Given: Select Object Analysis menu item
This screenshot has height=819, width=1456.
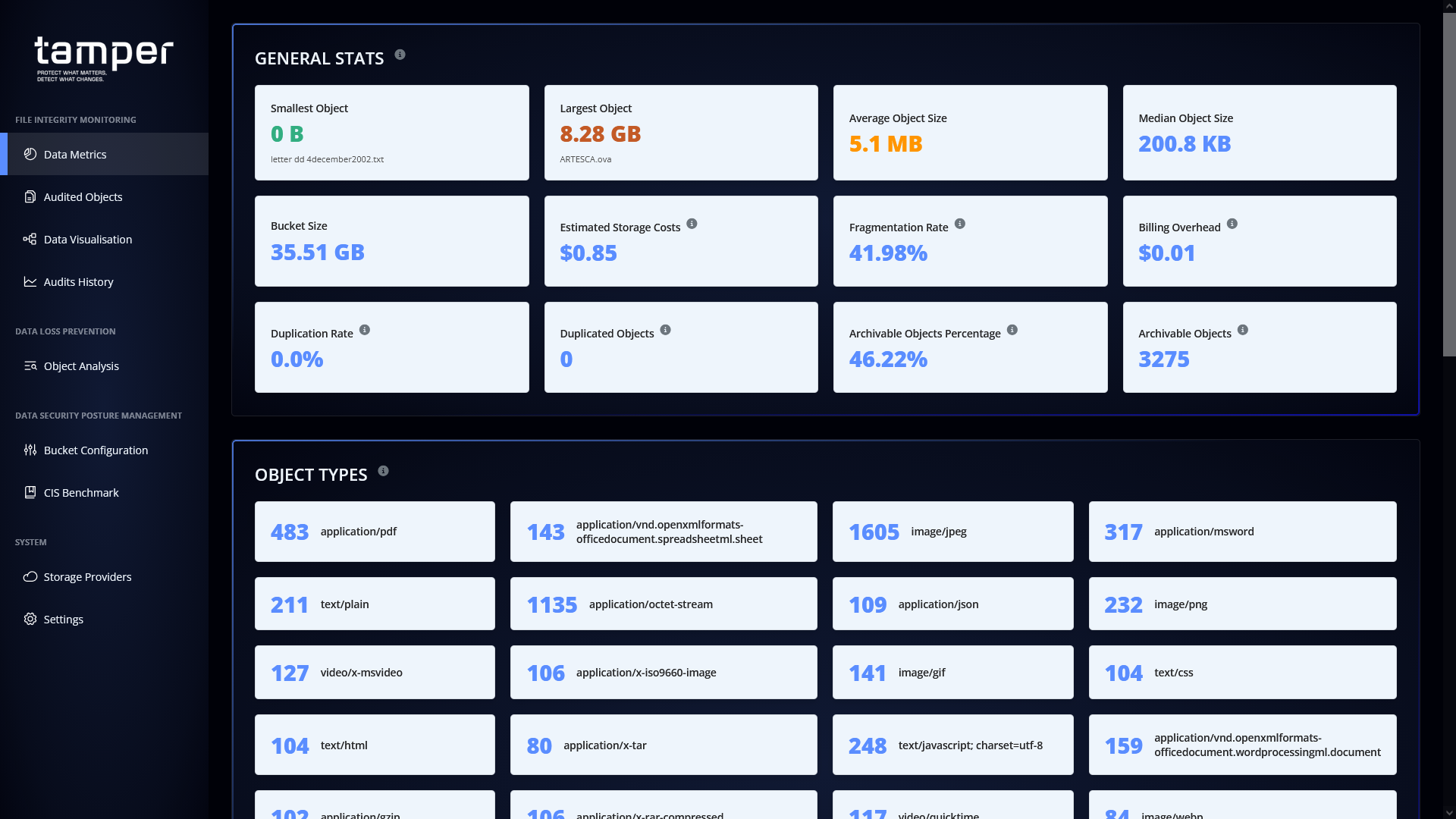Looking at the screenshot, I should point(81,366).
